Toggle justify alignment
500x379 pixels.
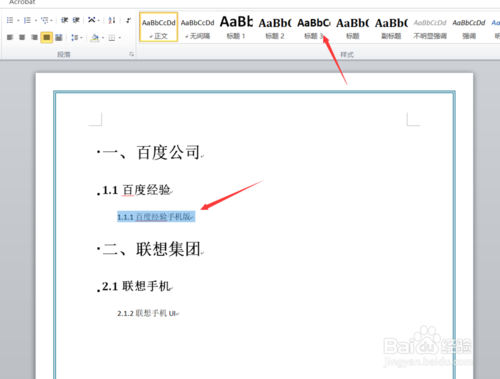click(46, 37)
